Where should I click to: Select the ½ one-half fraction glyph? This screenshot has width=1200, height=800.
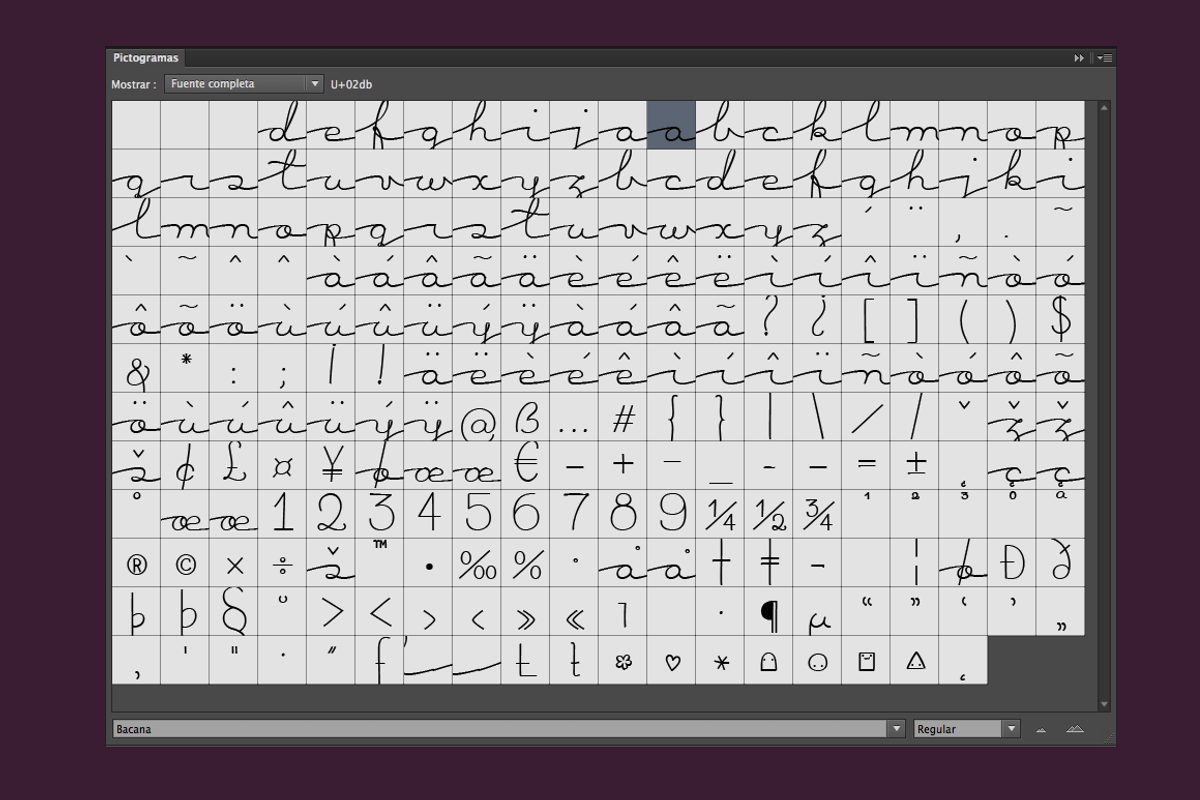click(769, 515)
